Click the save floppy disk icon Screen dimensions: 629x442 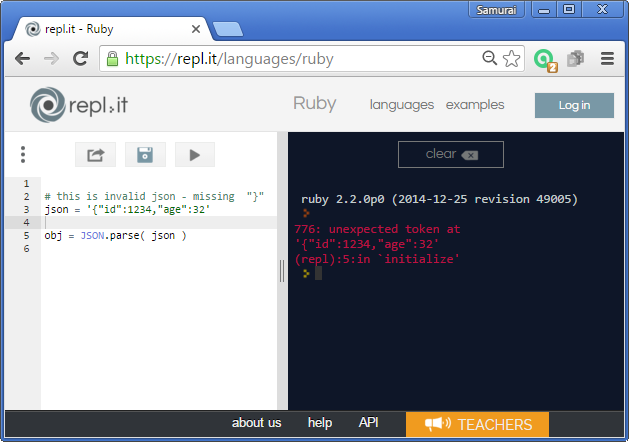145,155
